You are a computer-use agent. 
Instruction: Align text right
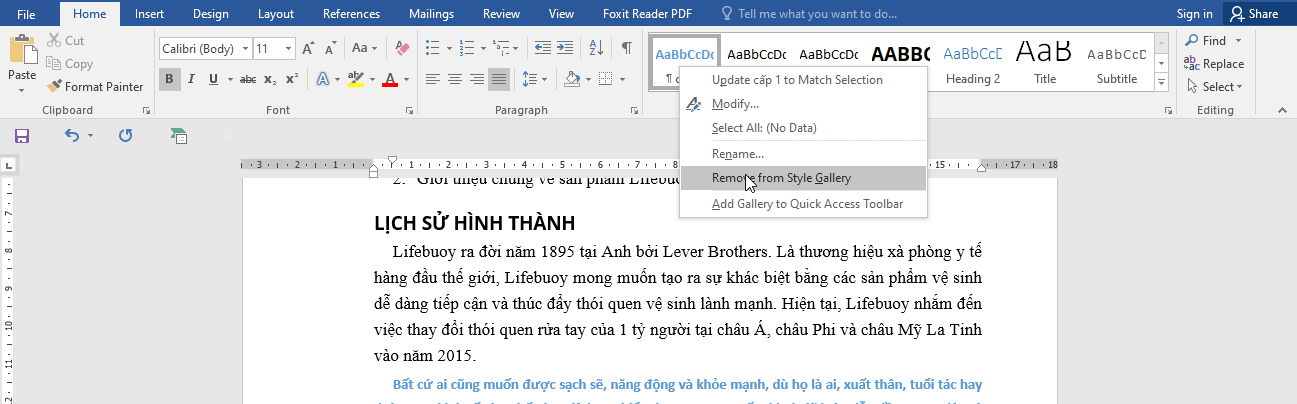tap(477, 79)
